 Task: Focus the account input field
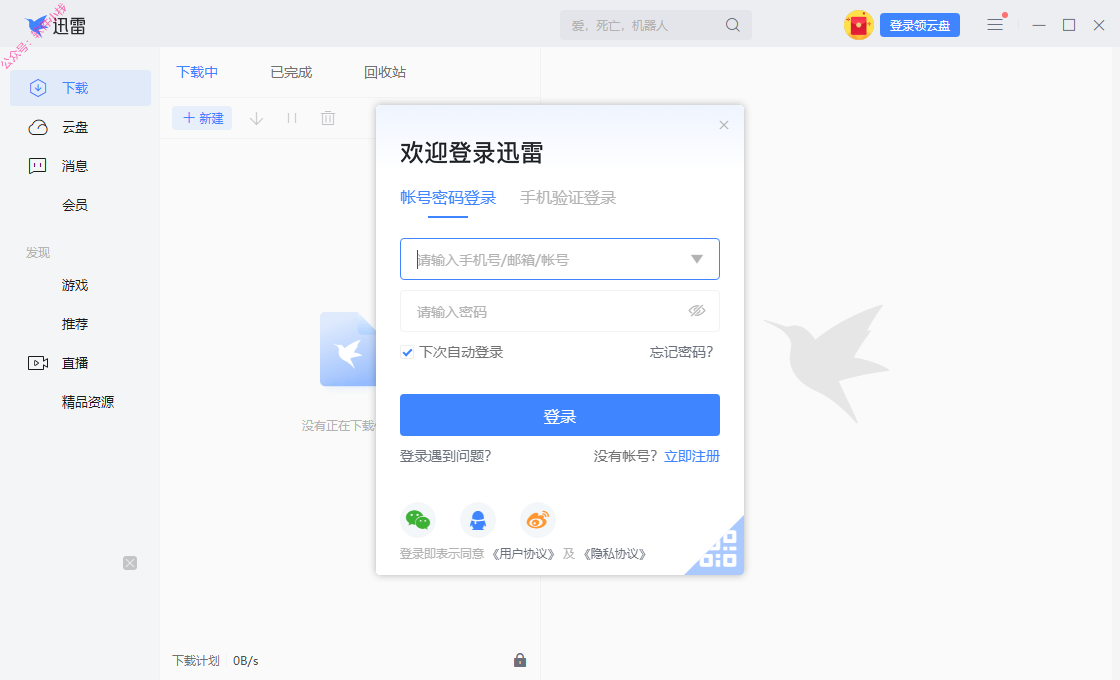(560, 259)
